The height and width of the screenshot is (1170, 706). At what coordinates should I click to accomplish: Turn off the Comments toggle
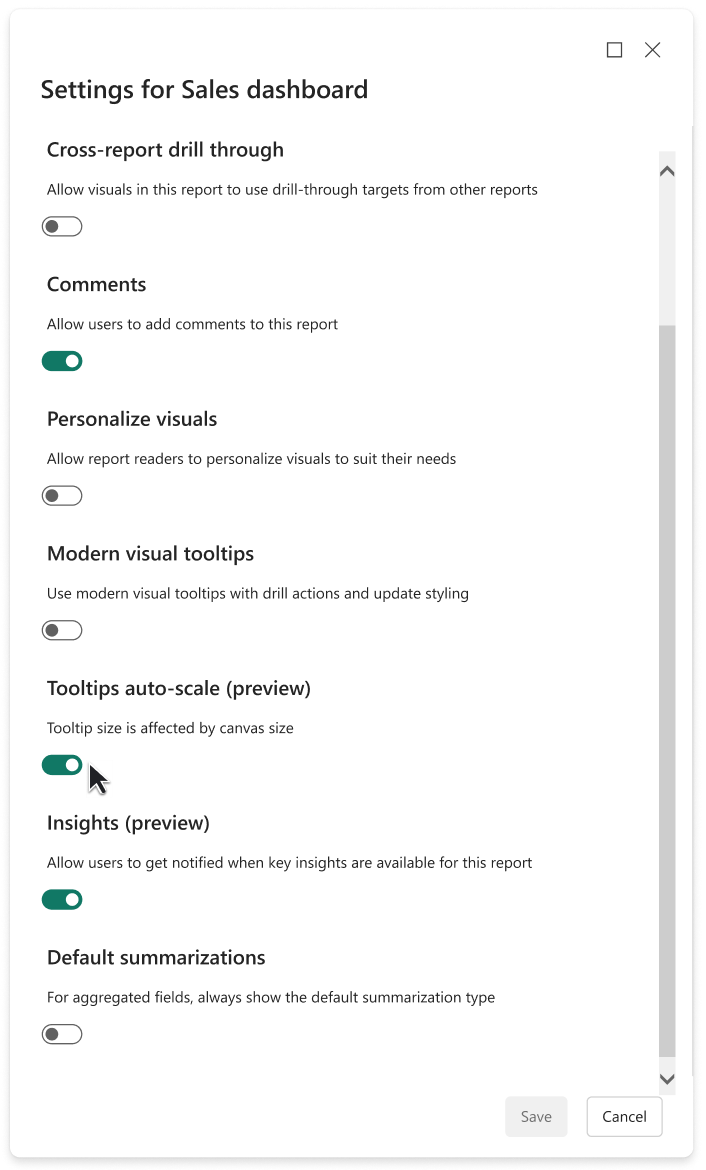point(62,361)
